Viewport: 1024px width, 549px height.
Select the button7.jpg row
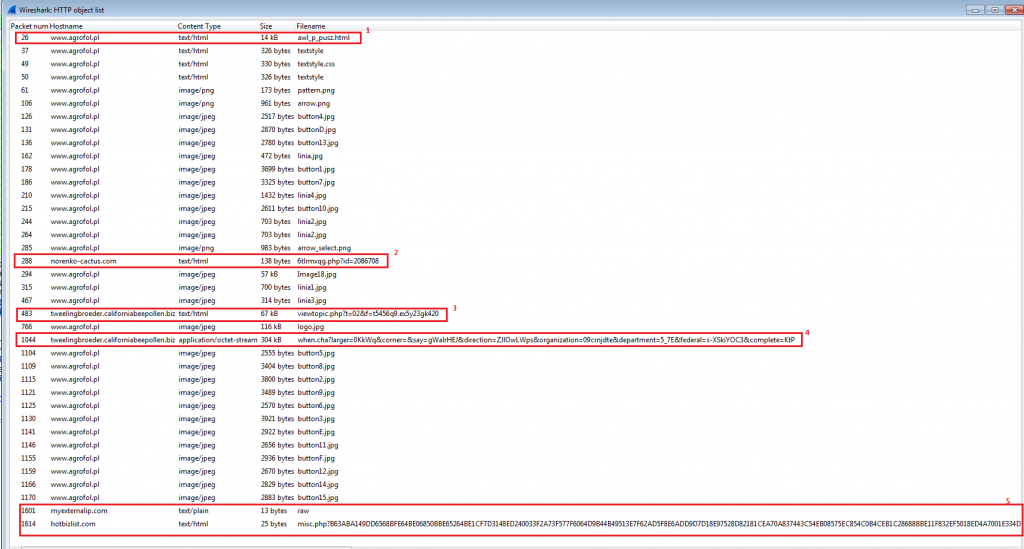(516, 182)
